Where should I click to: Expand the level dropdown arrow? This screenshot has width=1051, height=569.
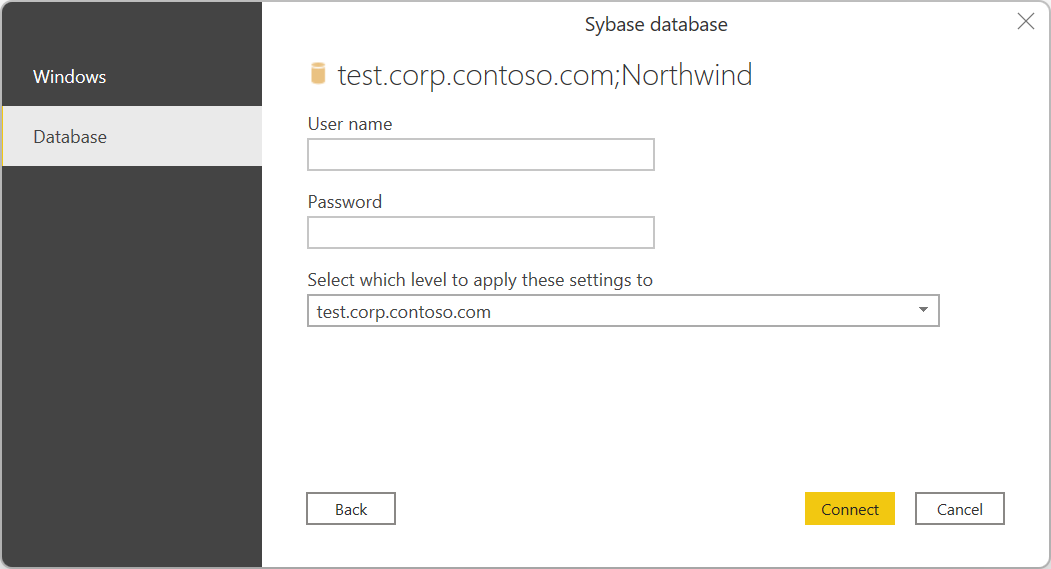(x=923, y=311)
